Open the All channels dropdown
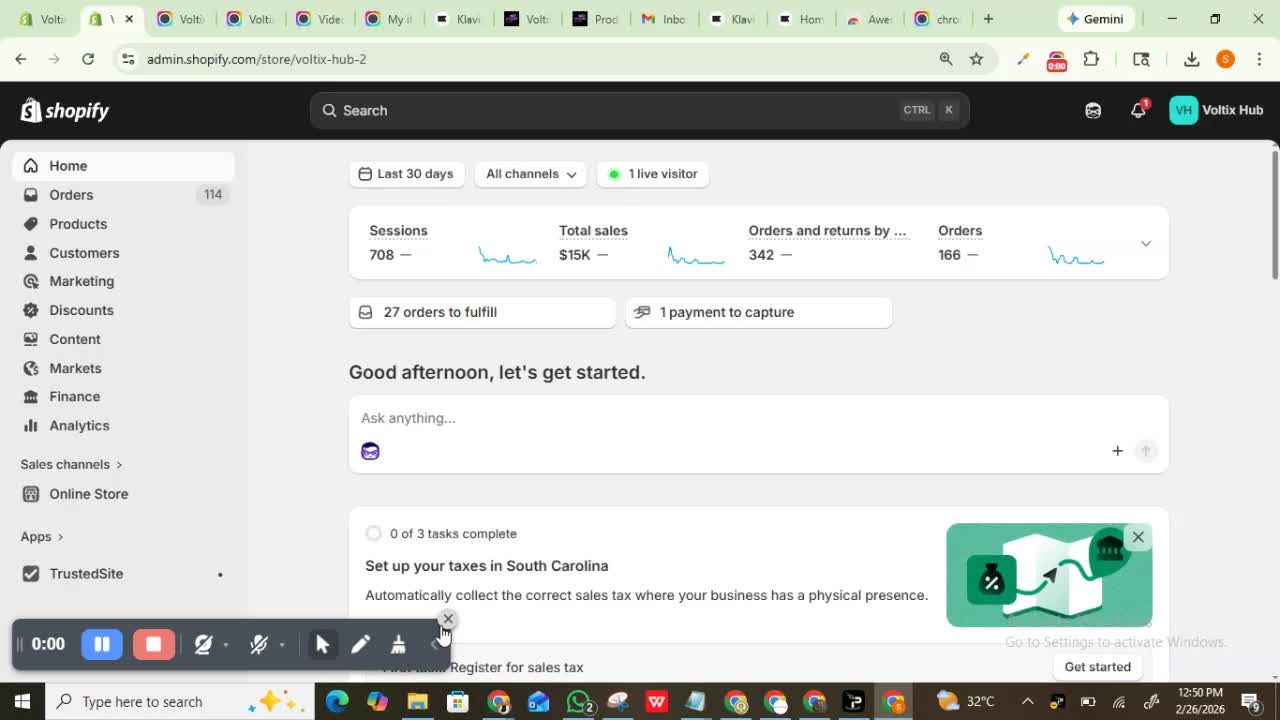The height and width of the screenshot is (720, 1280). (x=529, y=174)
